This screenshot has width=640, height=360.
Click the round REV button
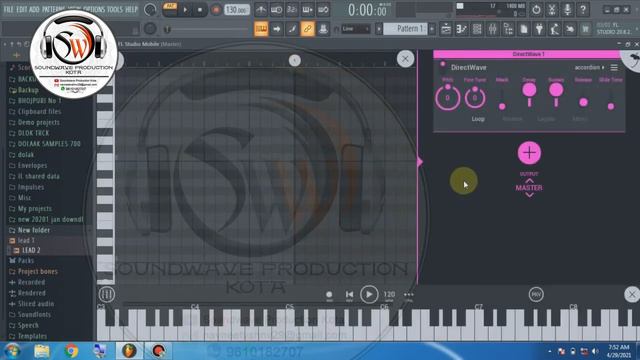536,294
